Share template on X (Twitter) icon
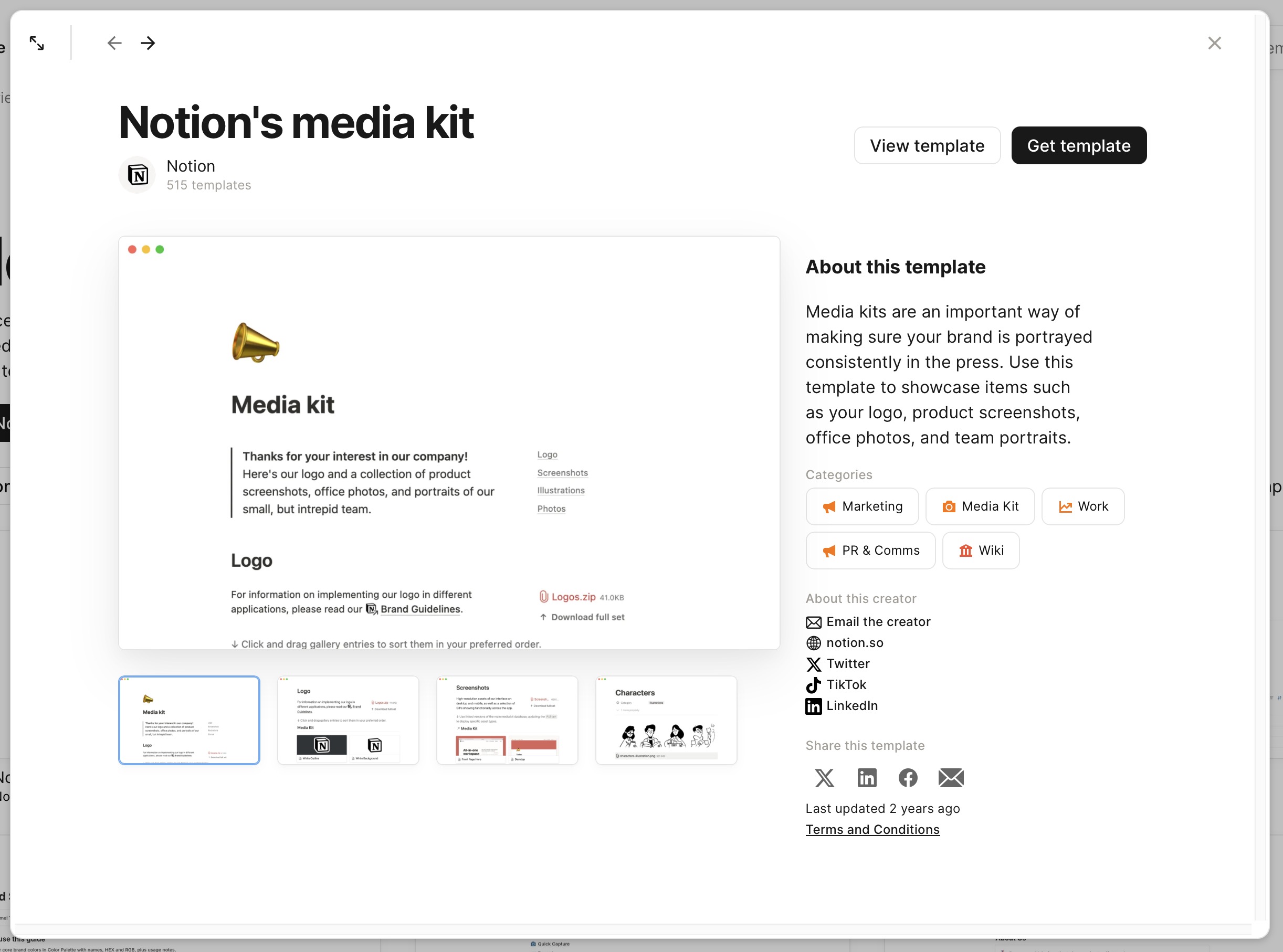Image resolution: width=1283 pixels, height=952 pixels. pyautogui.click(x=824, y=778)
